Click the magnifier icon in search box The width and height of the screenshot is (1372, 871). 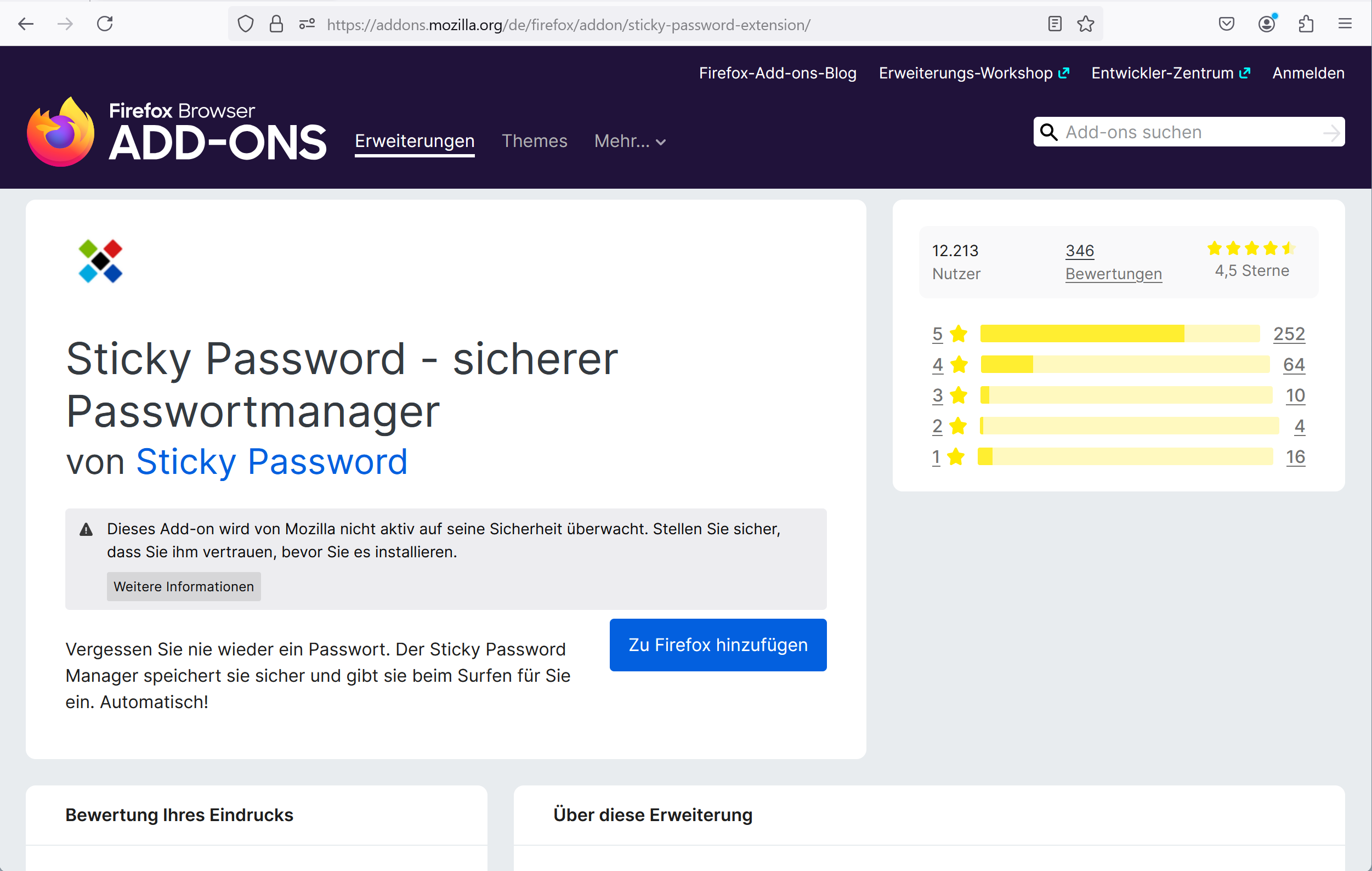(x=1049, y=132)
